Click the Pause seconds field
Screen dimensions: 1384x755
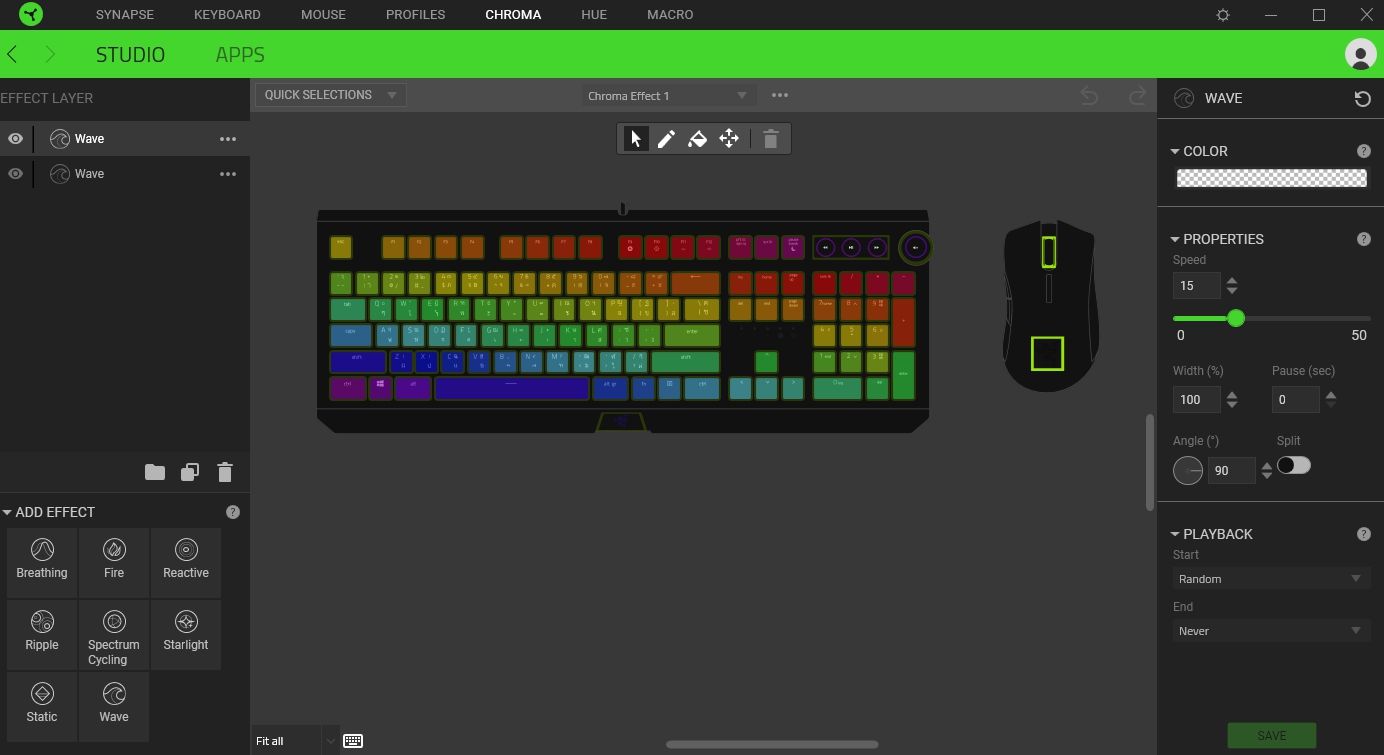pyautogui.click(x=1296, y=399)
